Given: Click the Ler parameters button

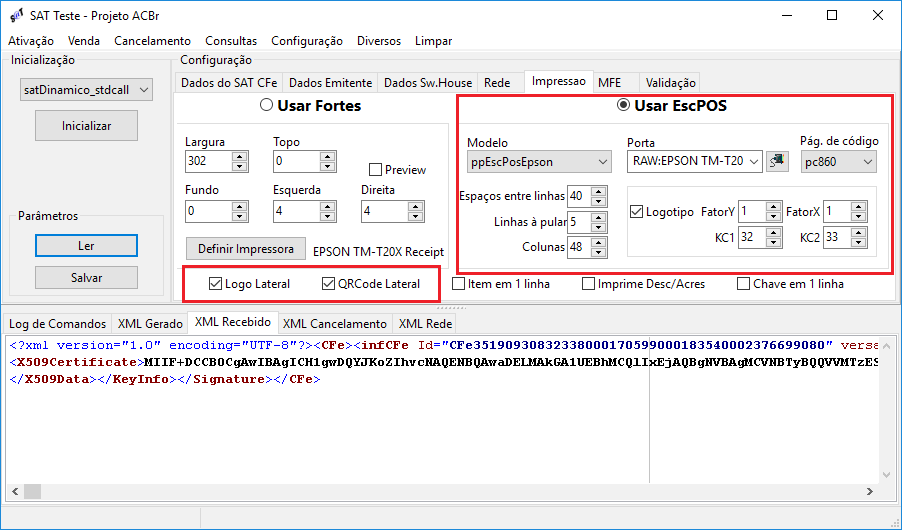Looking at the screenshot, I should (86, 246).
